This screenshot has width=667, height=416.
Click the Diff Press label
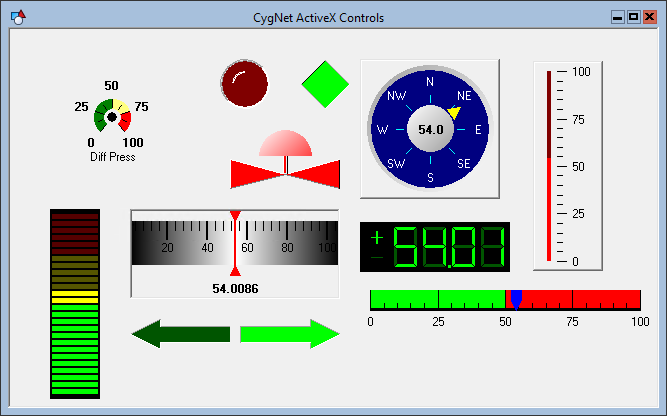pos(113,157)
